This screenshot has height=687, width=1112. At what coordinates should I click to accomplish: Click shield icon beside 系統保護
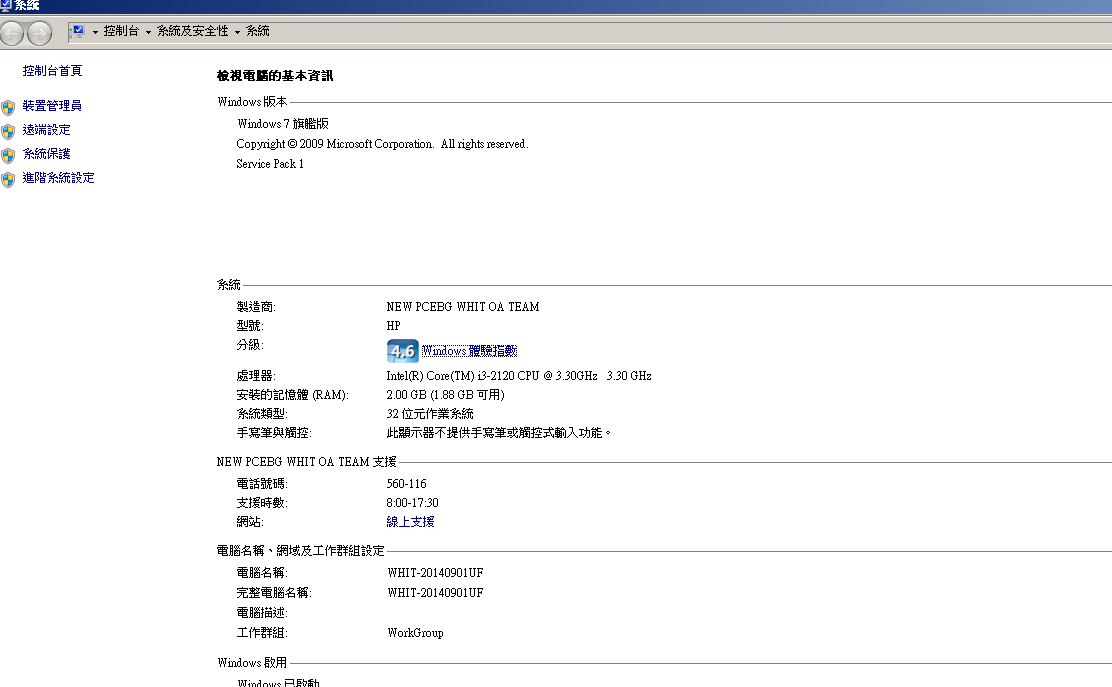click(8, 156)
